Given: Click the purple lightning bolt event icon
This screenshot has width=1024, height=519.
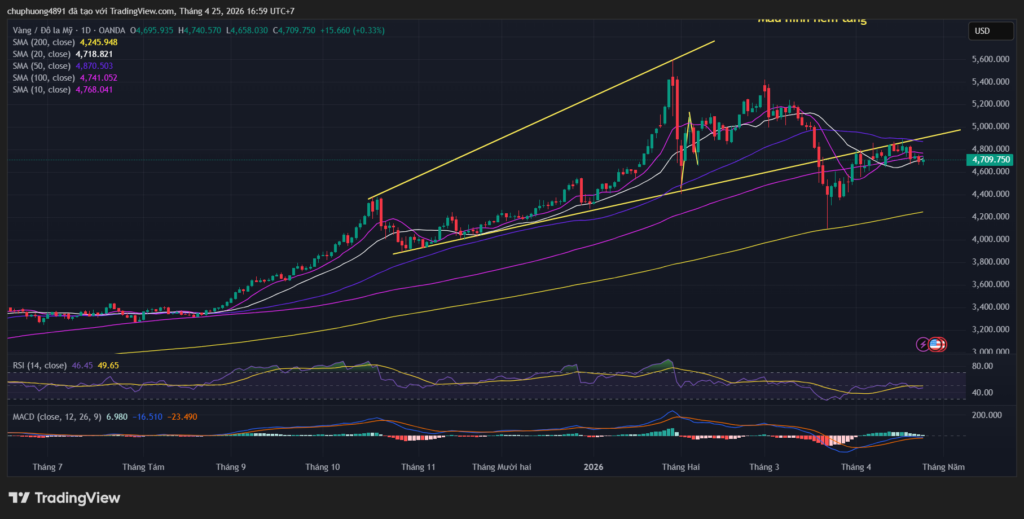Looking at the screenshot, I should (x=922, y=344).
